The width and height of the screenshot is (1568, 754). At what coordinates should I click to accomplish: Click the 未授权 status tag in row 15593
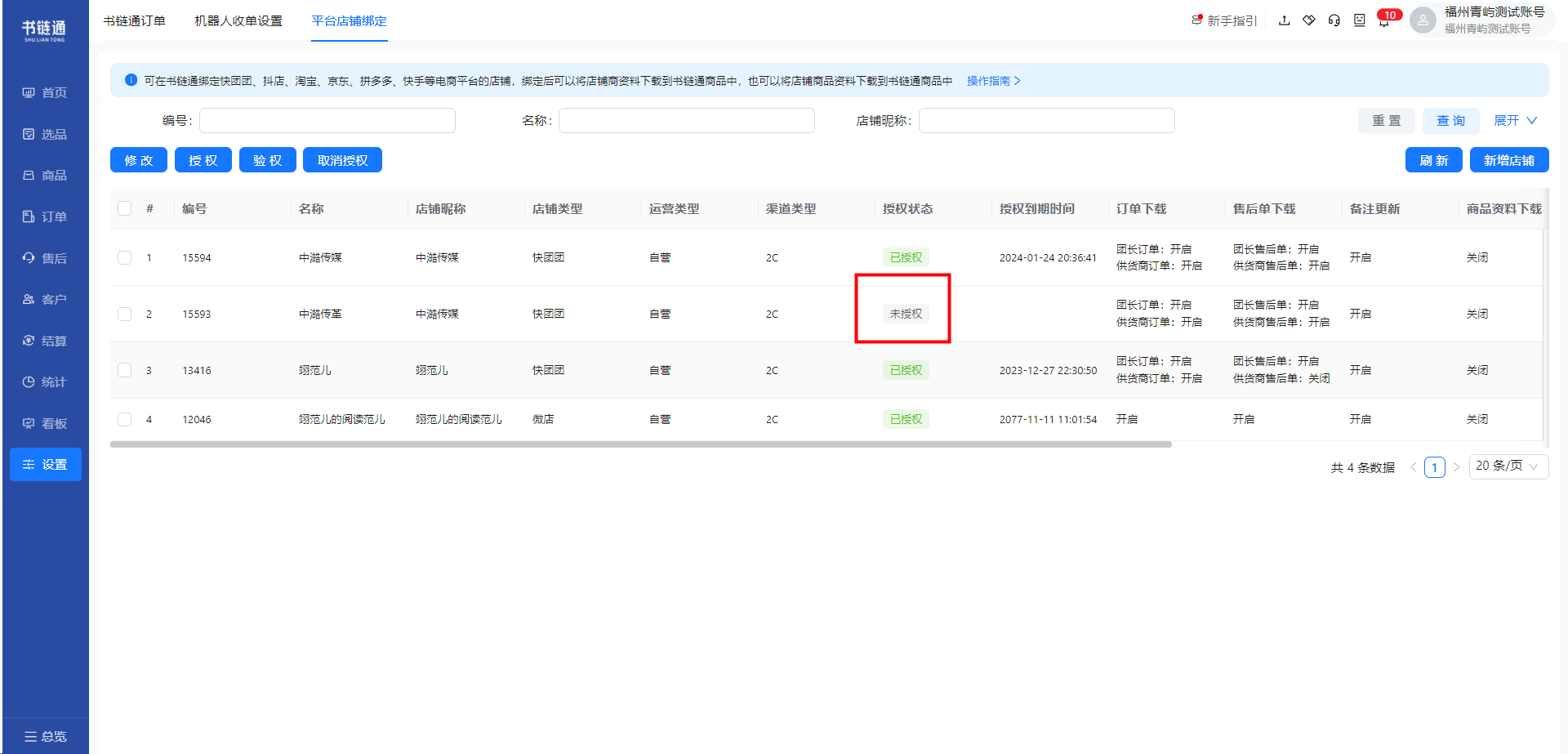[906, 314]
